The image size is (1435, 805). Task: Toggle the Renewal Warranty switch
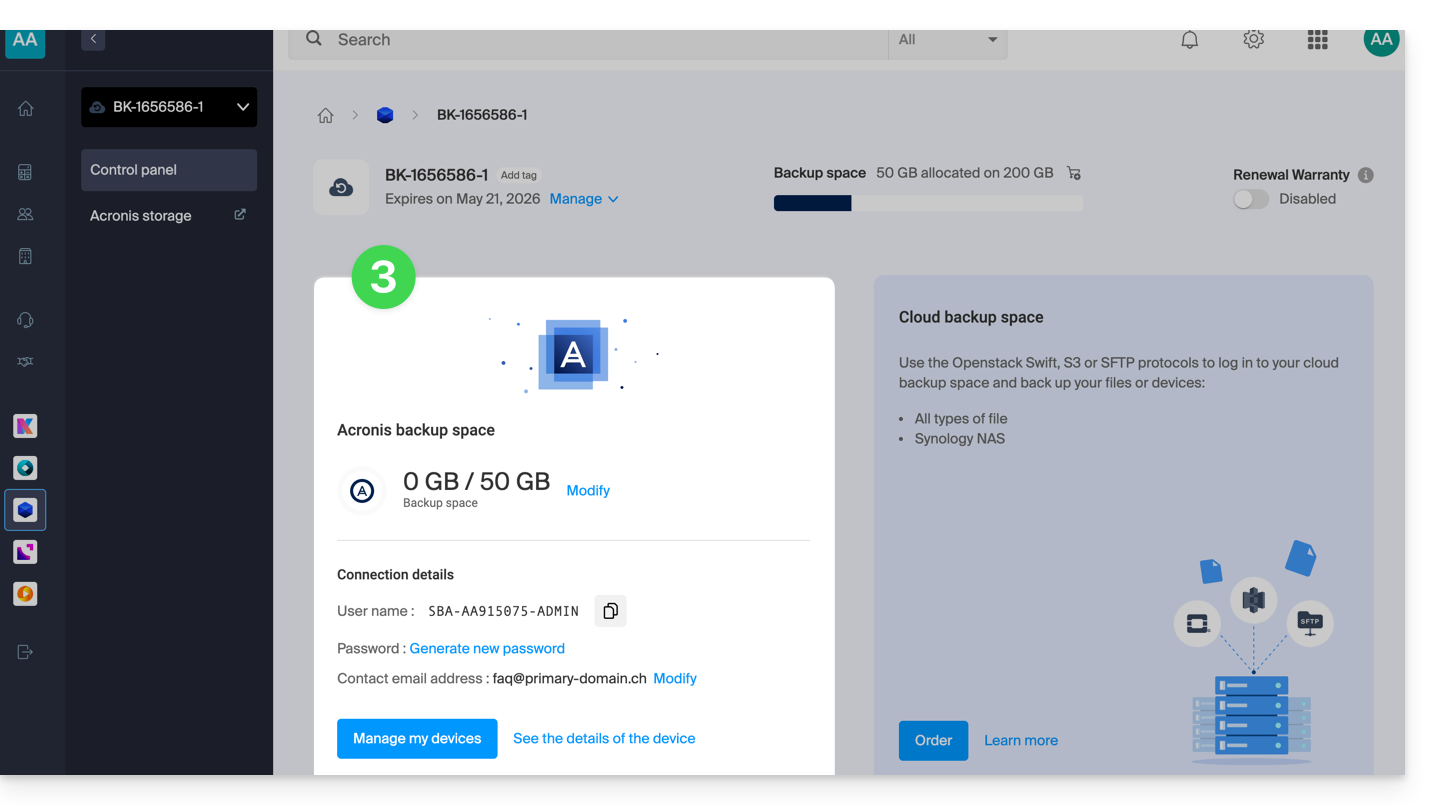(x=1250, y=199)
